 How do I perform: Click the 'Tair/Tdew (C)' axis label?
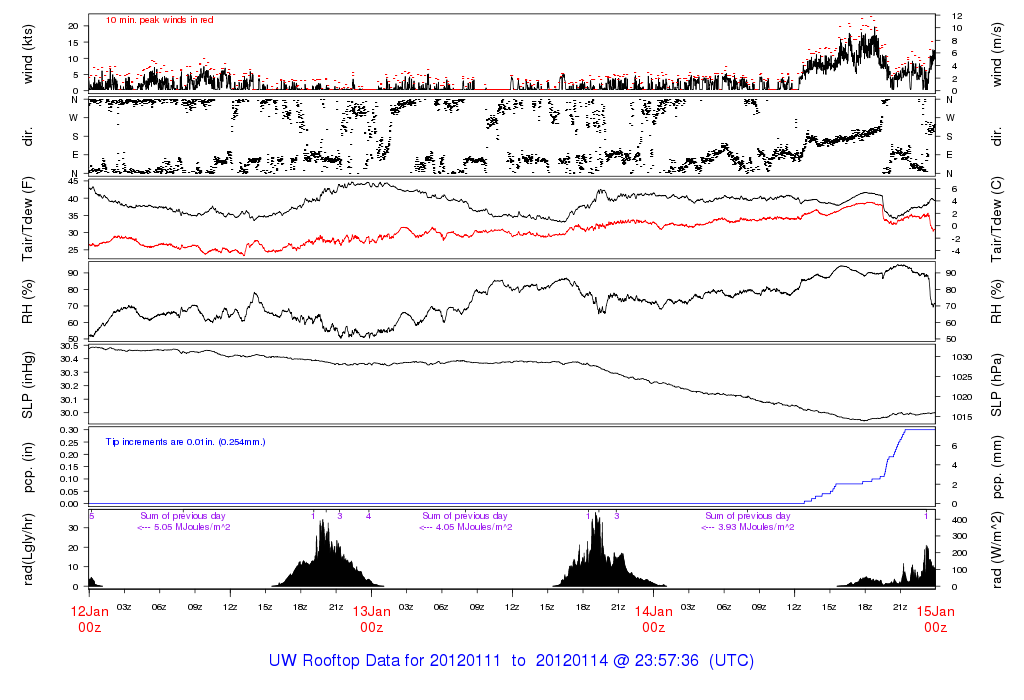click(x=996, y=219)
